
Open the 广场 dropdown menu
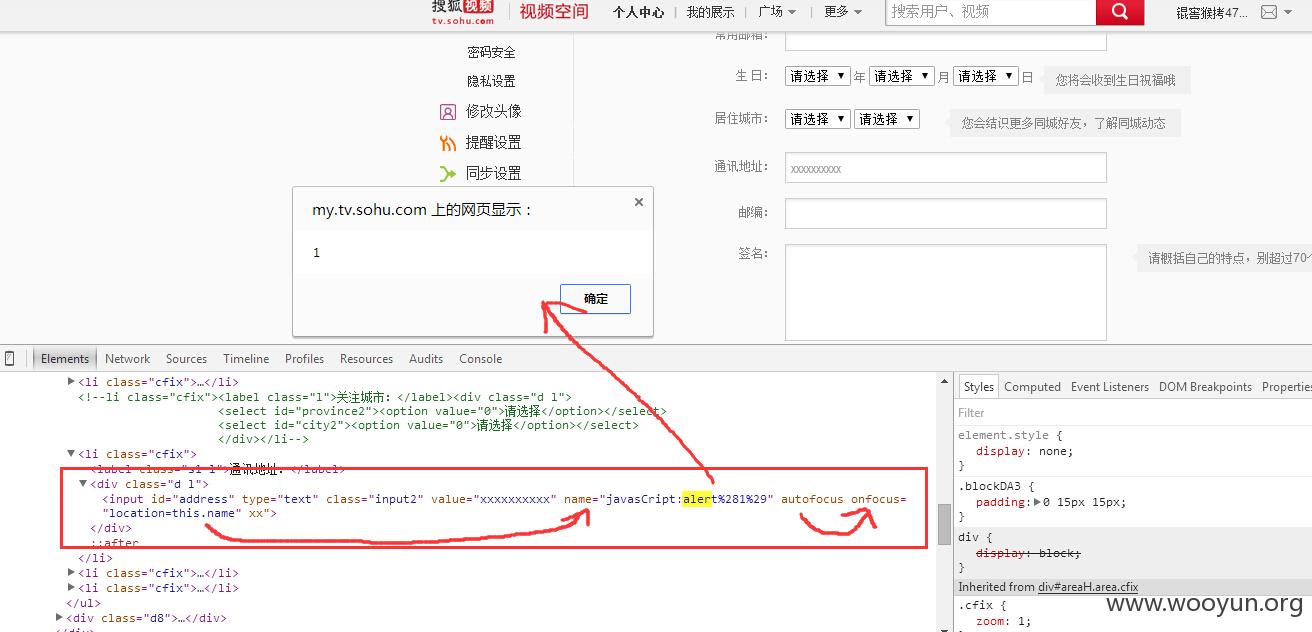click(x=777, y=12)
